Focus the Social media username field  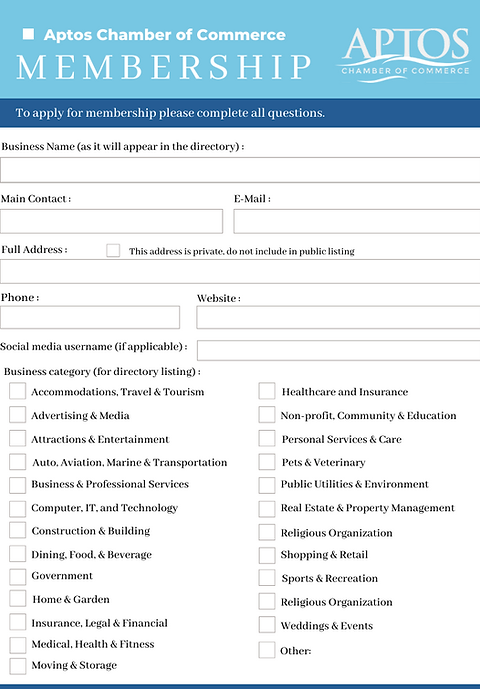(x=338, y=350)
